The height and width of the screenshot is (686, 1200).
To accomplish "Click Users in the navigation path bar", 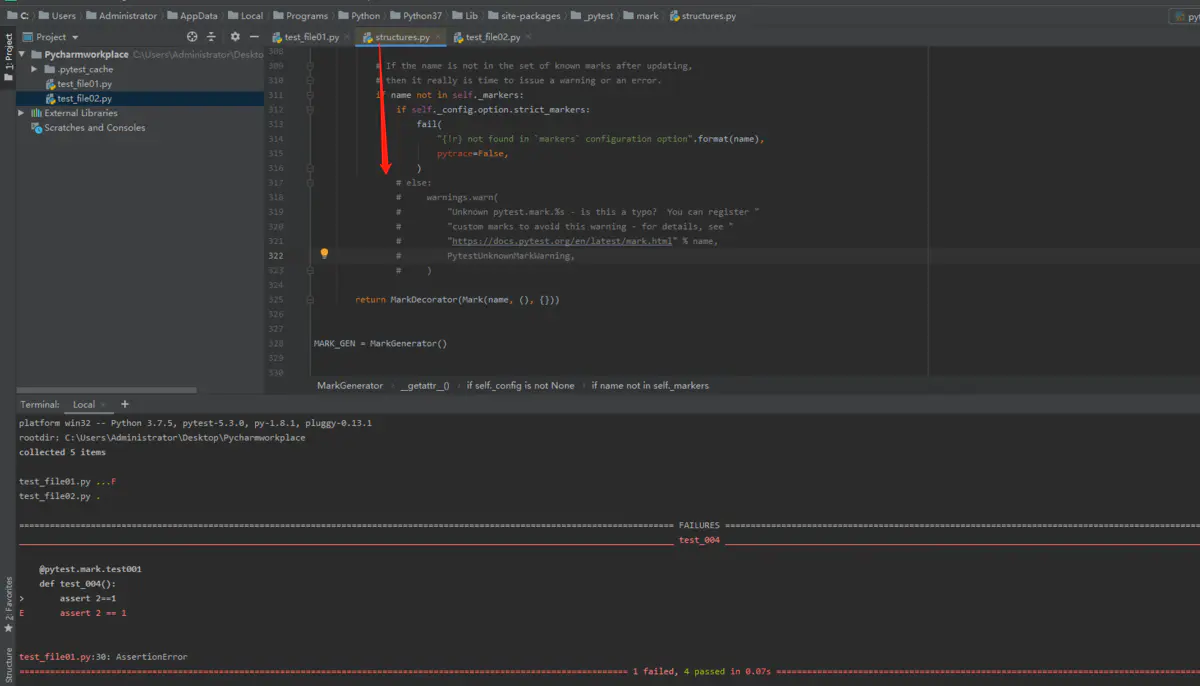I will (x=63, y=16).
